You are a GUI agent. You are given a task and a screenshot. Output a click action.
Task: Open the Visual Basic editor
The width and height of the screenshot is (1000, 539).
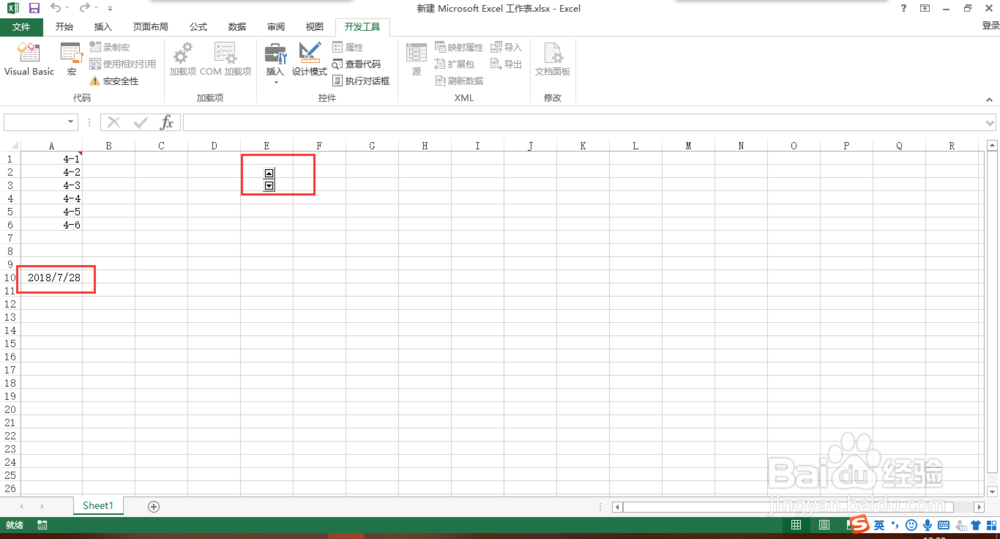(x=29, y=59)
